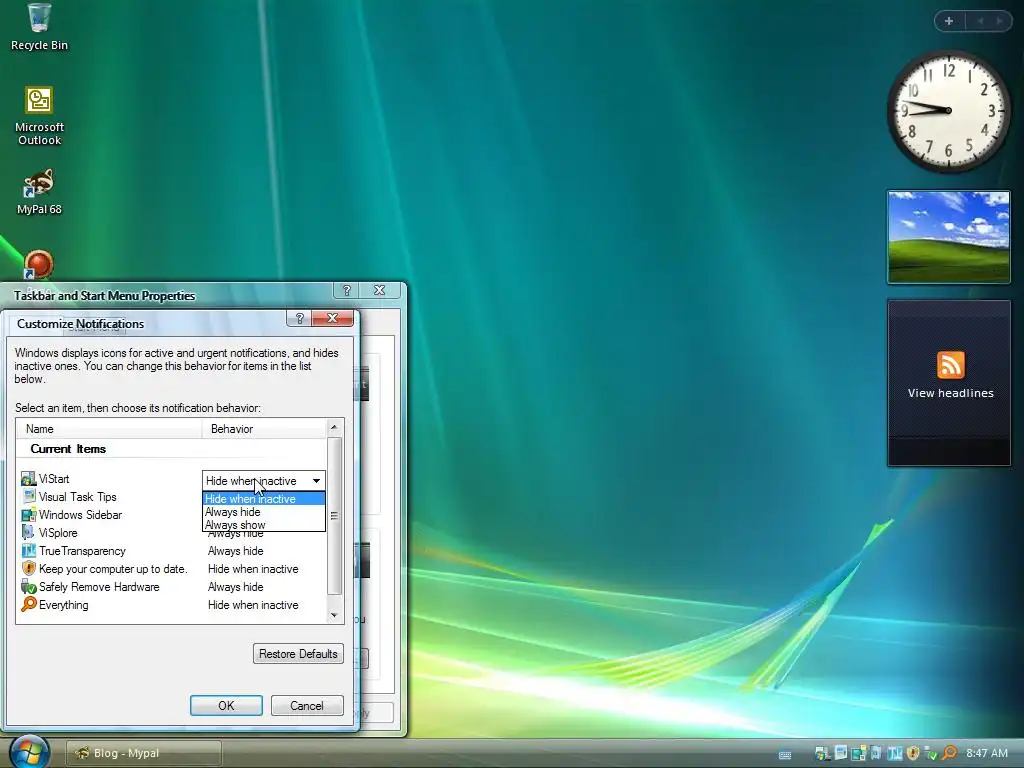Select the Safely Remove Hardware row name
This screenshot has width=1024, height=768.
pyautogui.click(x=99, y=586)
